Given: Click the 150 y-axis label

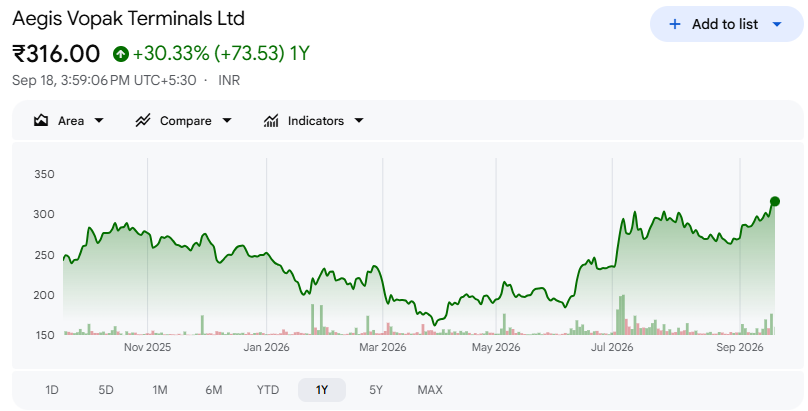Looking at the screenshot, I should pyautogui.click(x=44, y=335).
